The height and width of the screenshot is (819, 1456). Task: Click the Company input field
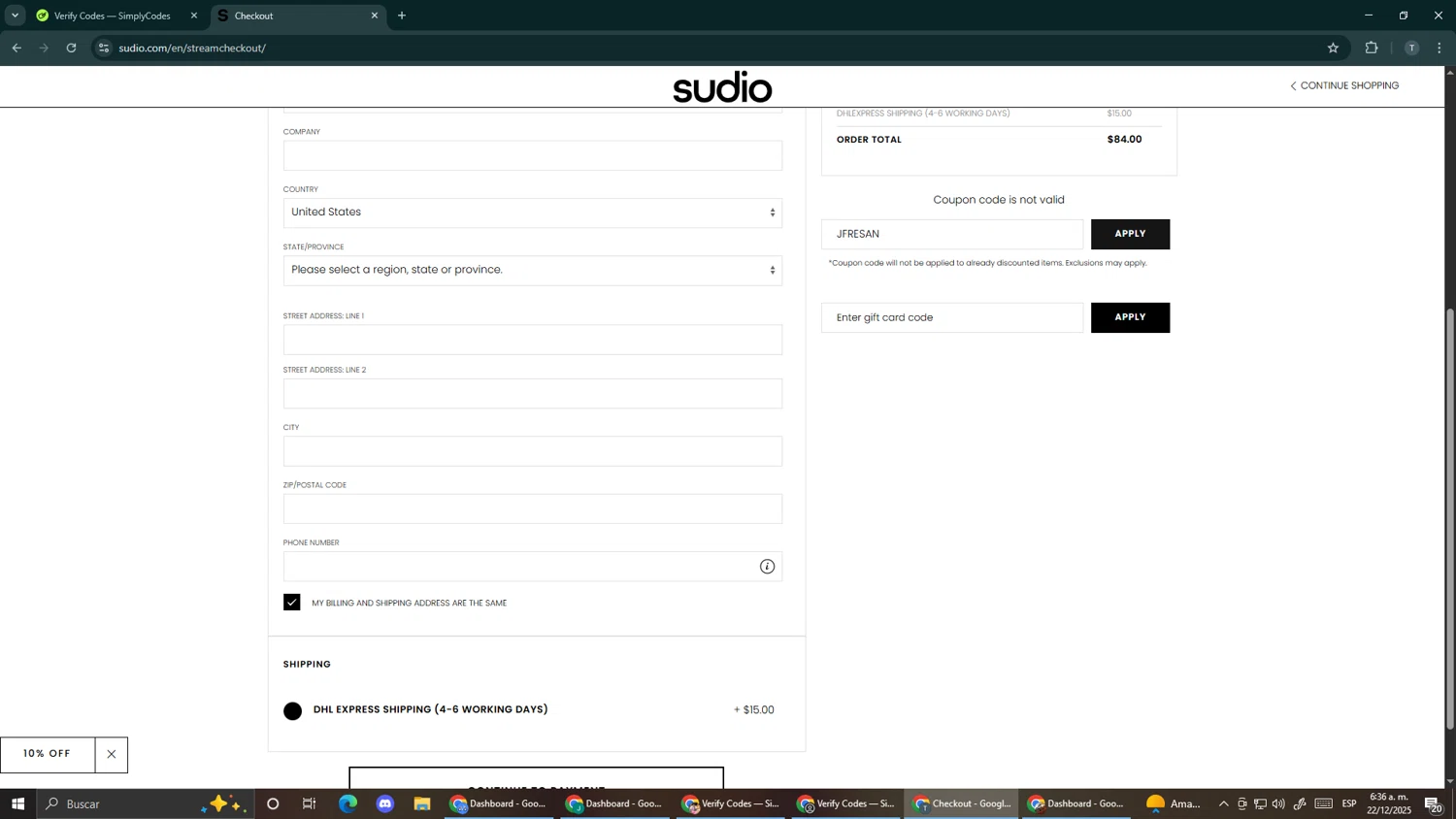[533, 155]
